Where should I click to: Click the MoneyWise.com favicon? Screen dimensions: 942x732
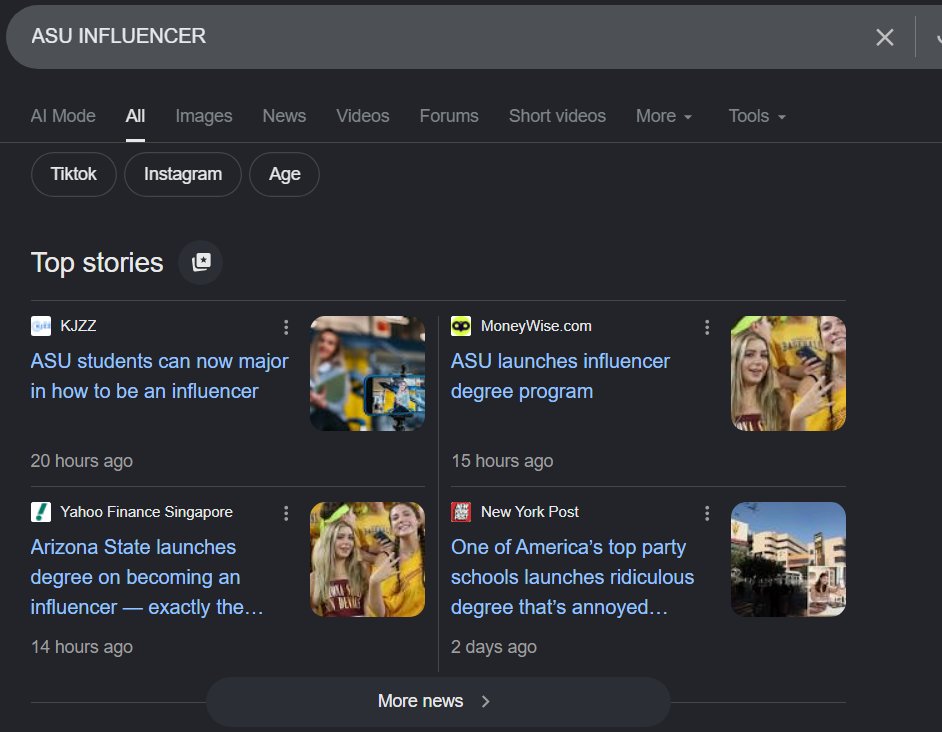(461, 326)
